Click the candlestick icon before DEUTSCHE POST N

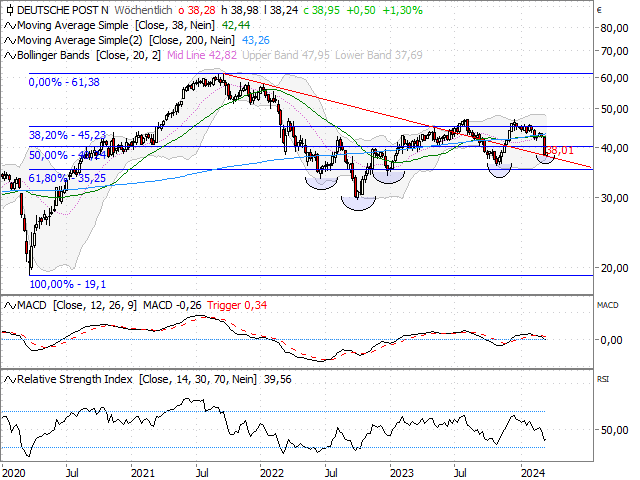tap(10, 10)
